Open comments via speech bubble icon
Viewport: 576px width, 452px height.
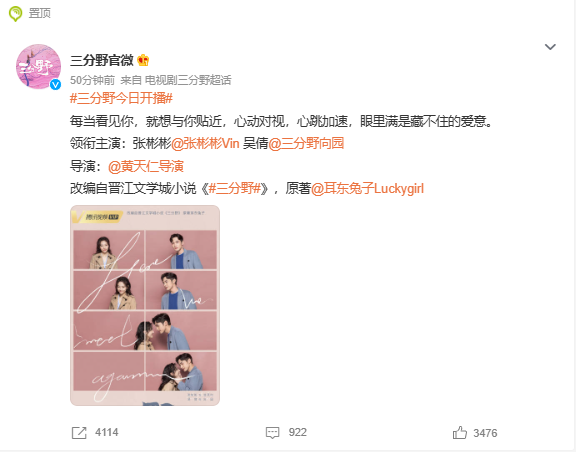272,433
